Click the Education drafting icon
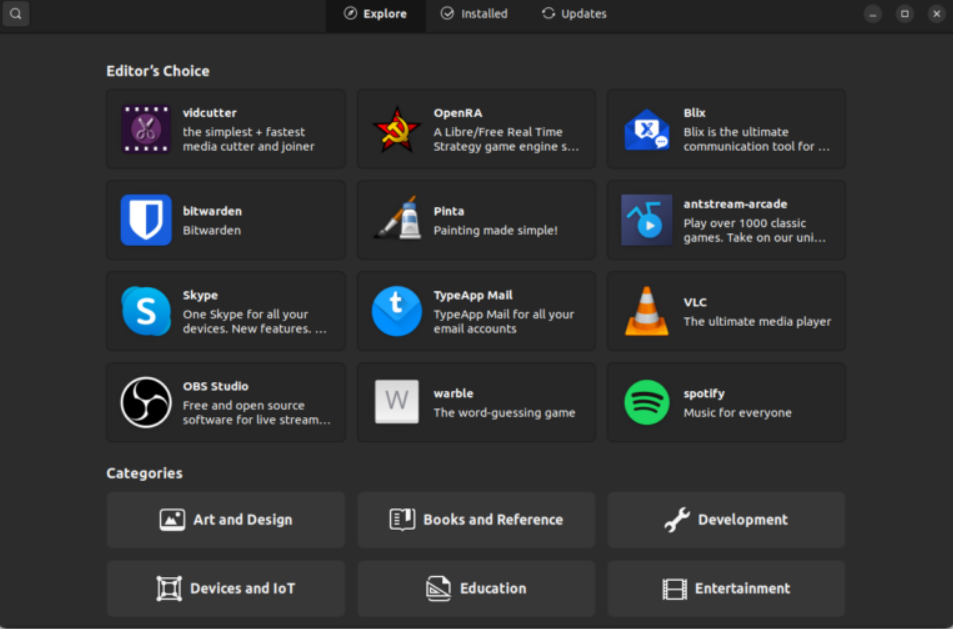953x629 pixels. [438, 588]
